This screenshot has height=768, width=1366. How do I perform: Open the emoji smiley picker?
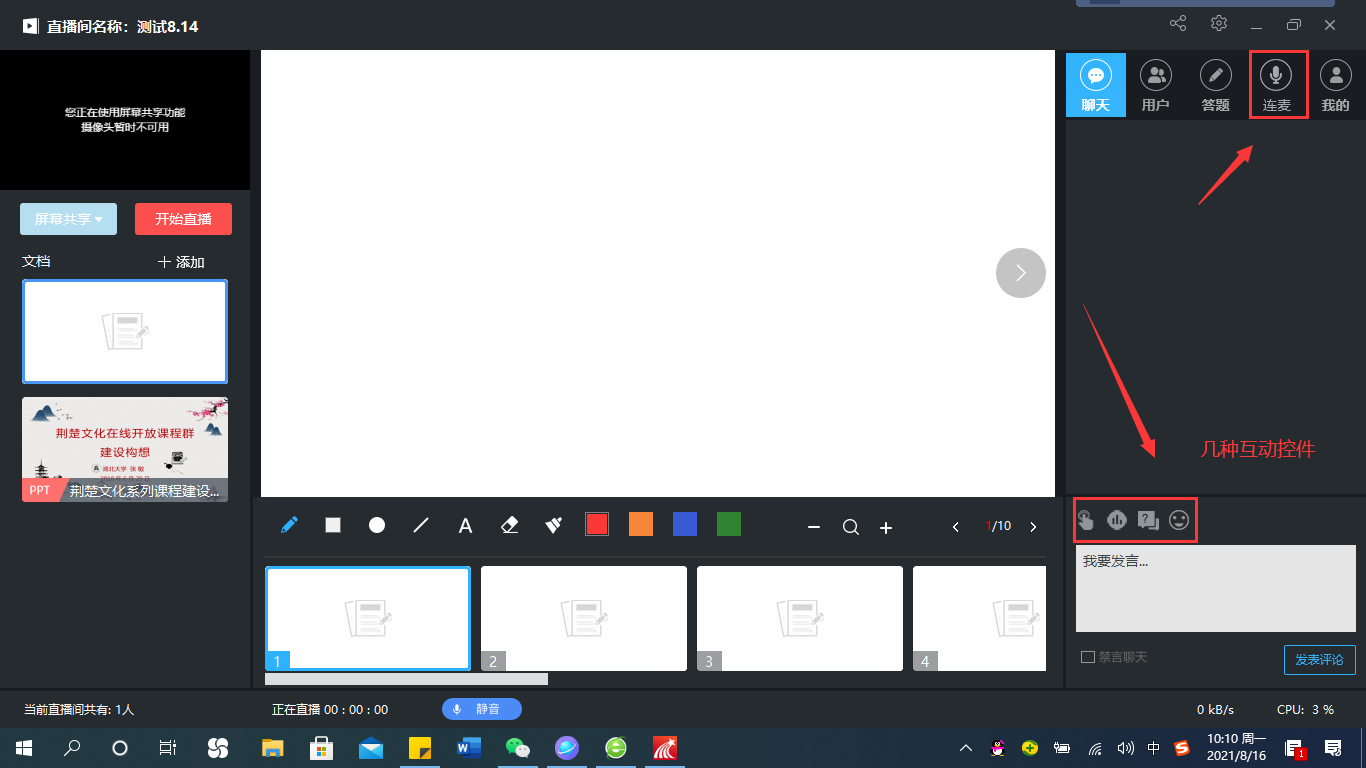pyautogui.click(x=1180, y=520)
